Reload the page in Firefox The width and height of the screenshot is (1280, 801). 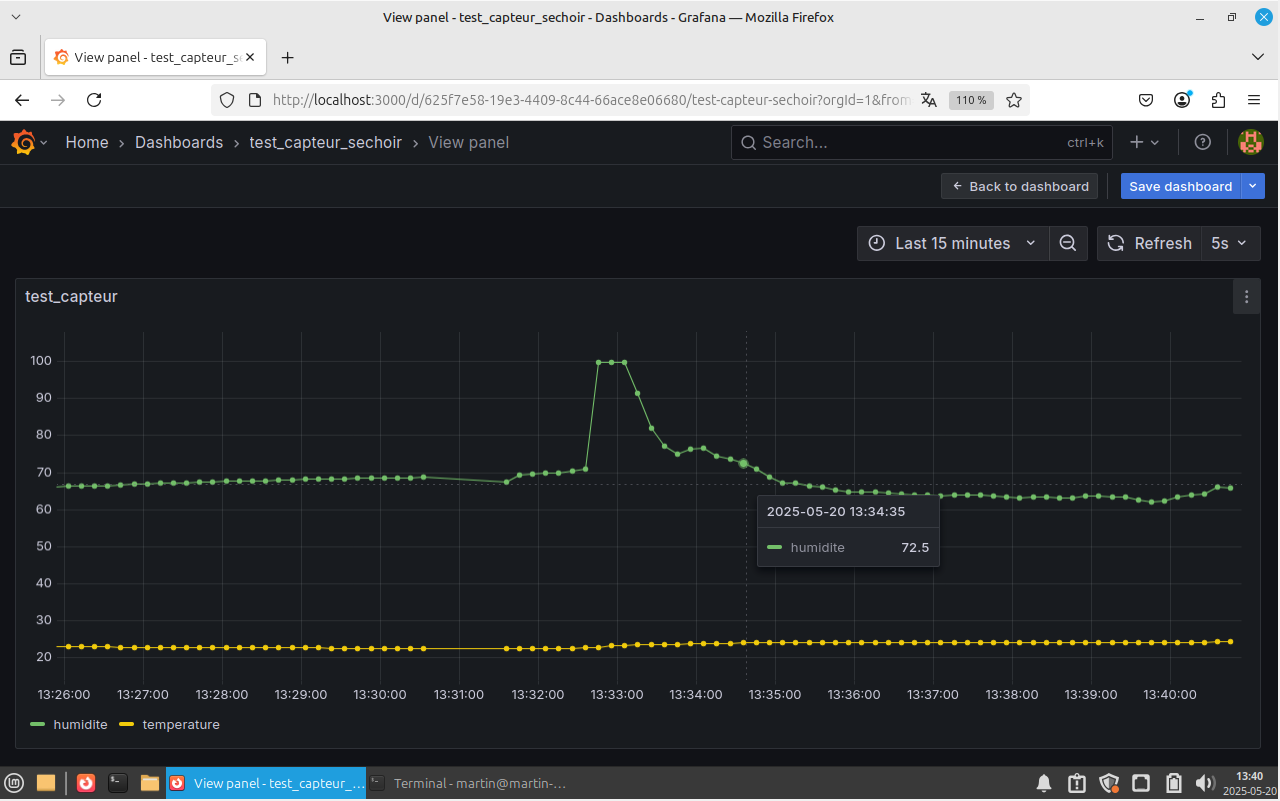tap(94, 100)
